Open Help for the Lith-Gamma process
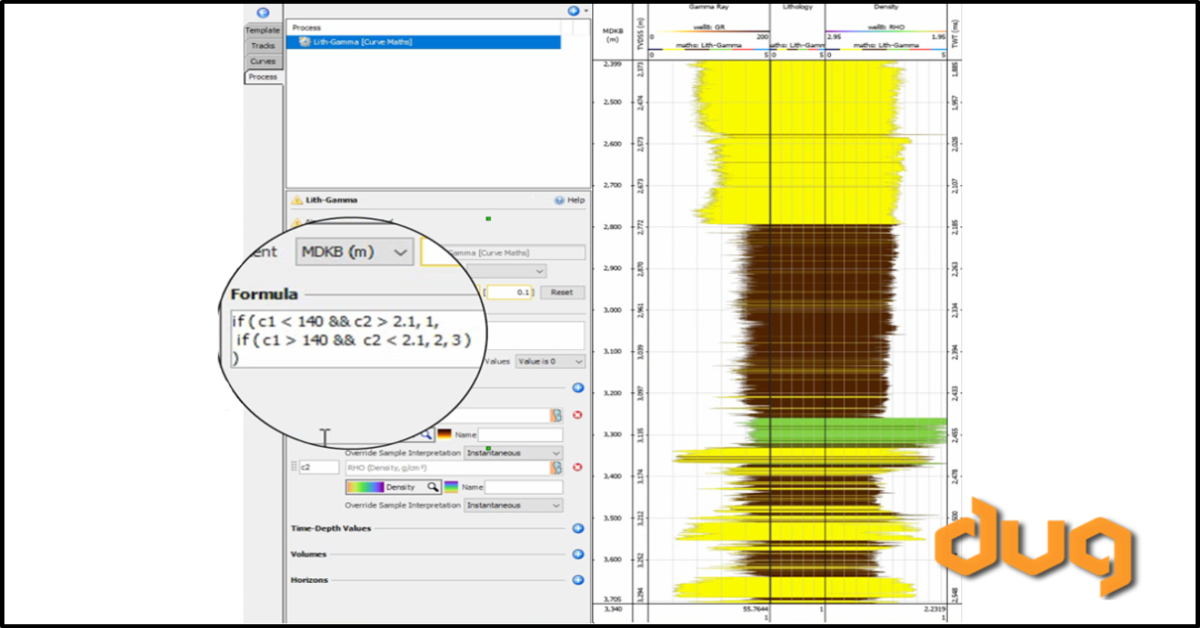The width and height of the screenshot is (1200, 628). [559, 199]
